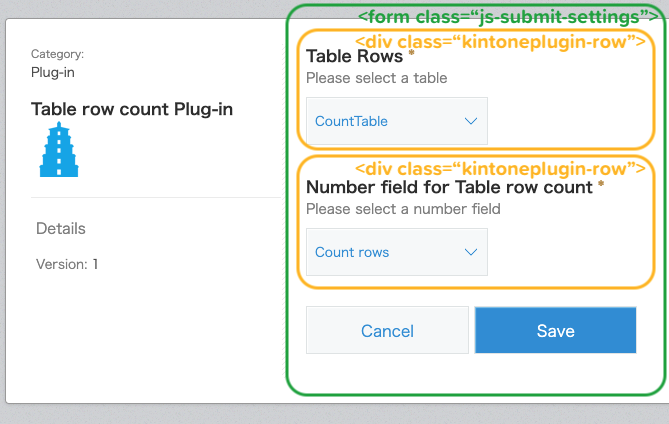The height and width of the screenshot is (424, 669).
Task: Open the Count rows dropdown
Action: tap(396, 252)
